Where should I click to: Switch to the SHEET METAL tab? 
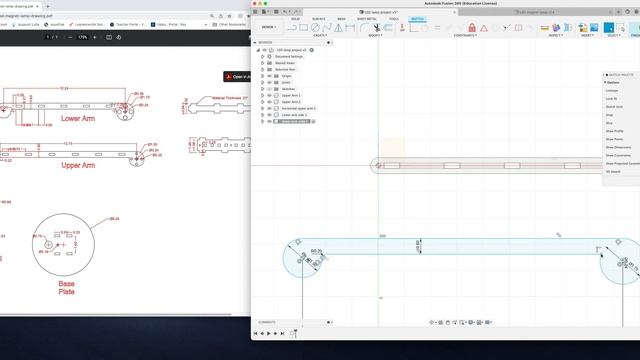pyautogui.click(x=367, y=19)
